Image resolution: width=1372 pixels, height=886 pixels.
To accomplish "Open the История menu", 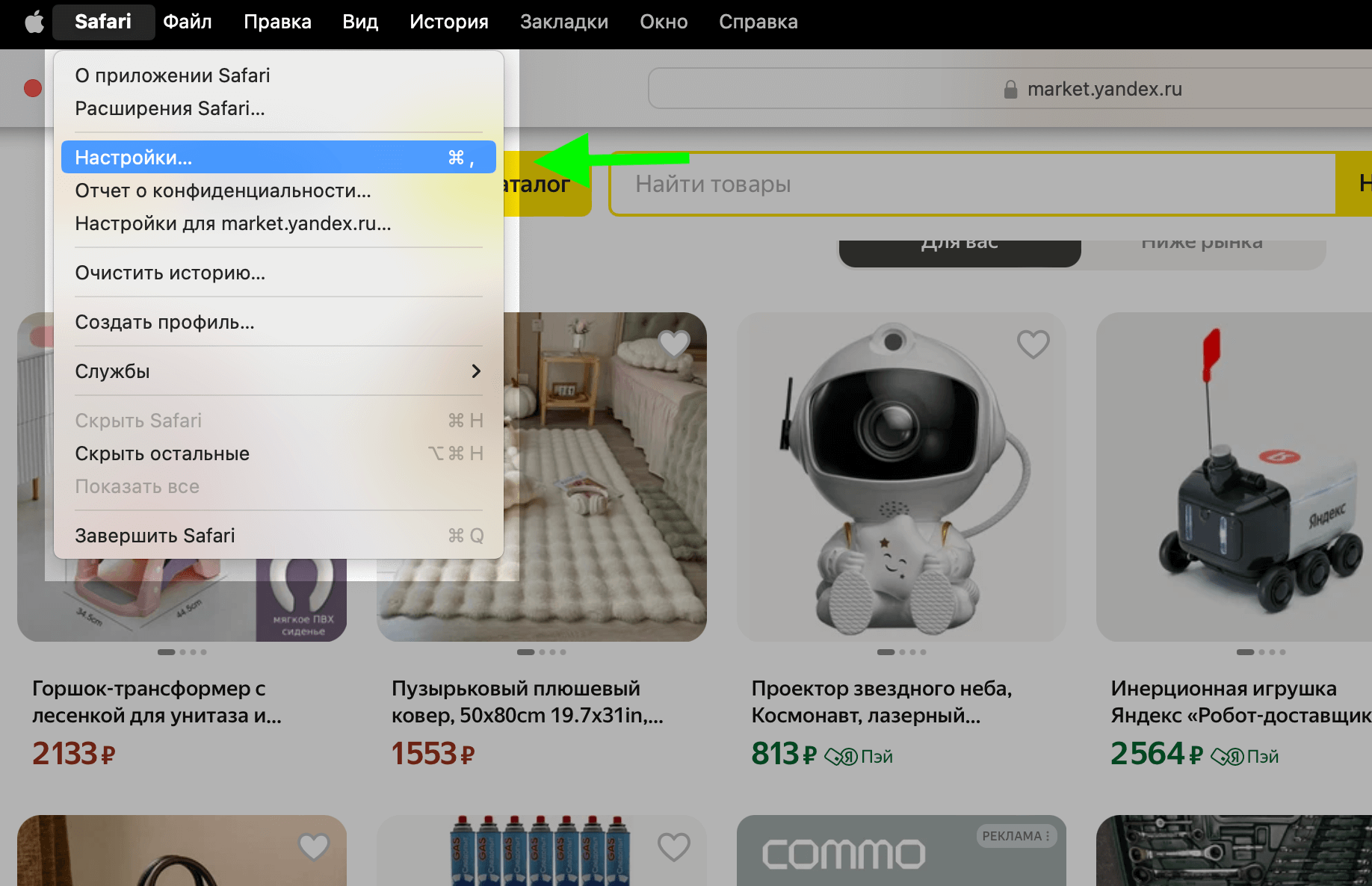I will tap(449, 22).
